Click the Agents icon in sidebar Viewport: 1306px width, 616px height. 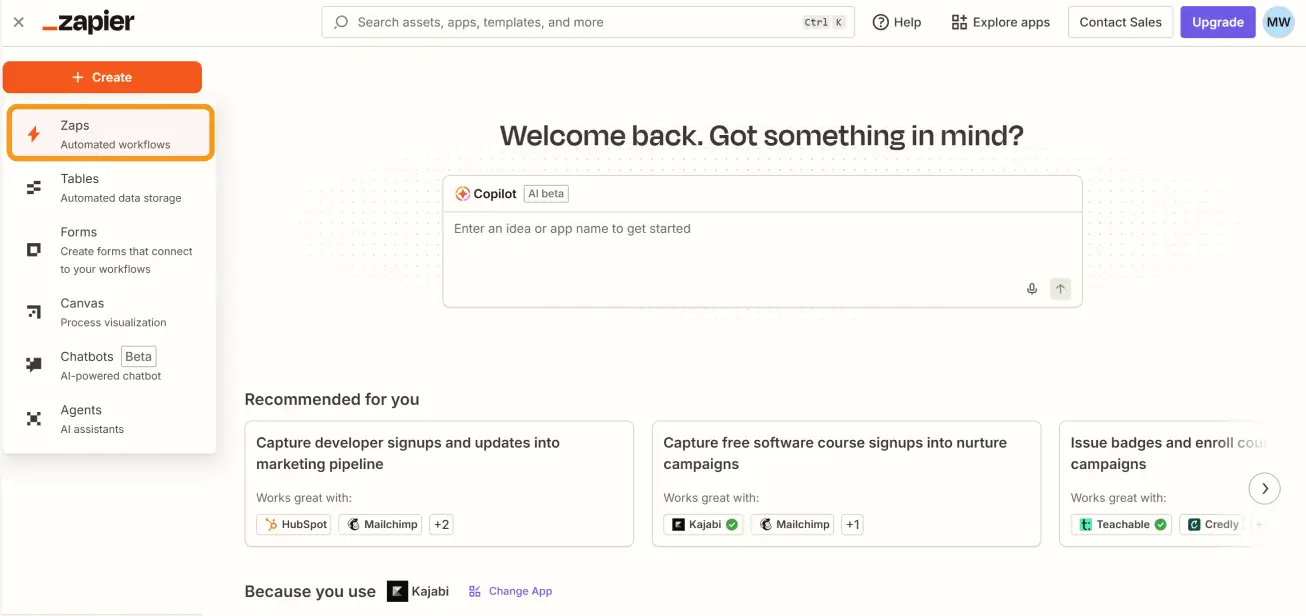[34, 419]
